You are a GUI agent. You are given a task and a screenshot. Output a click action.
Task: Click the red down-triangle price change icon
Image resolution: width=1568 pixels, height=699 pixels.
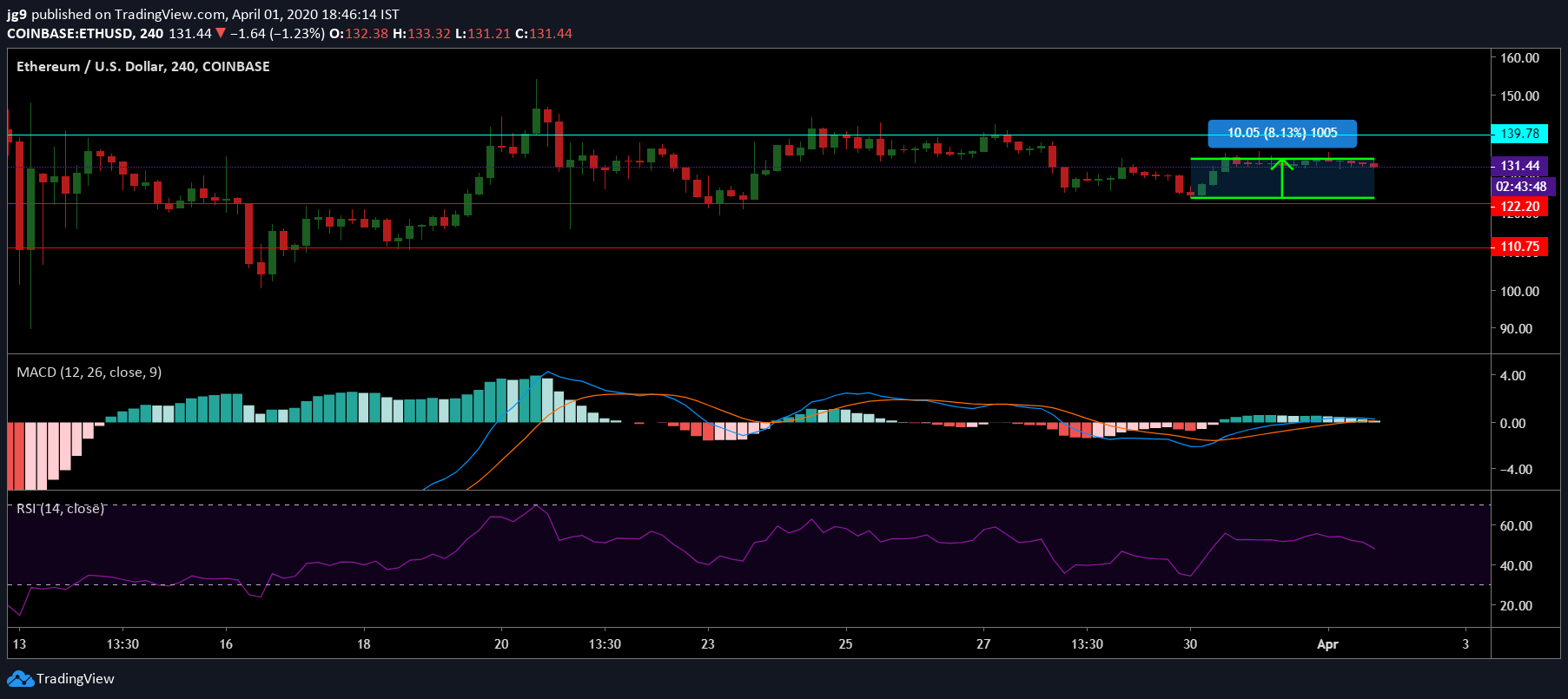click(x=221, y=33)
